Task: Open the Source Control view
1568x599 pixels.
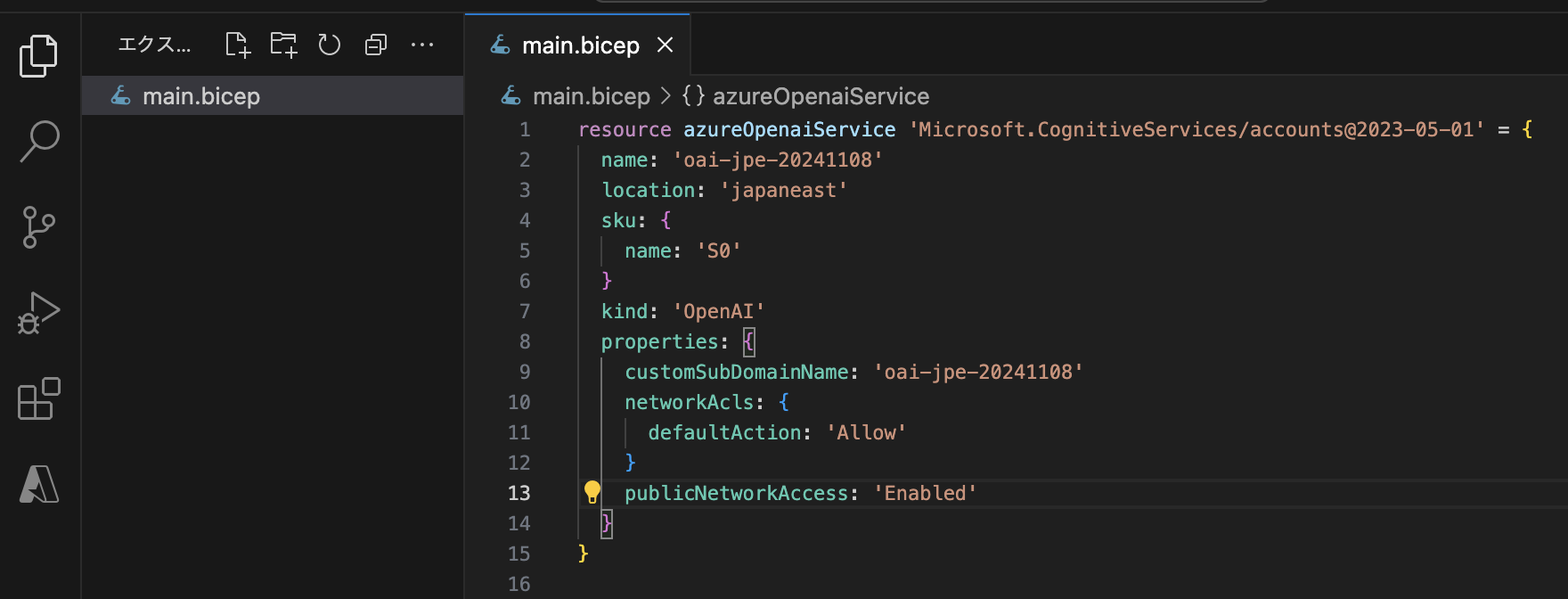Action: pos(38,227)
